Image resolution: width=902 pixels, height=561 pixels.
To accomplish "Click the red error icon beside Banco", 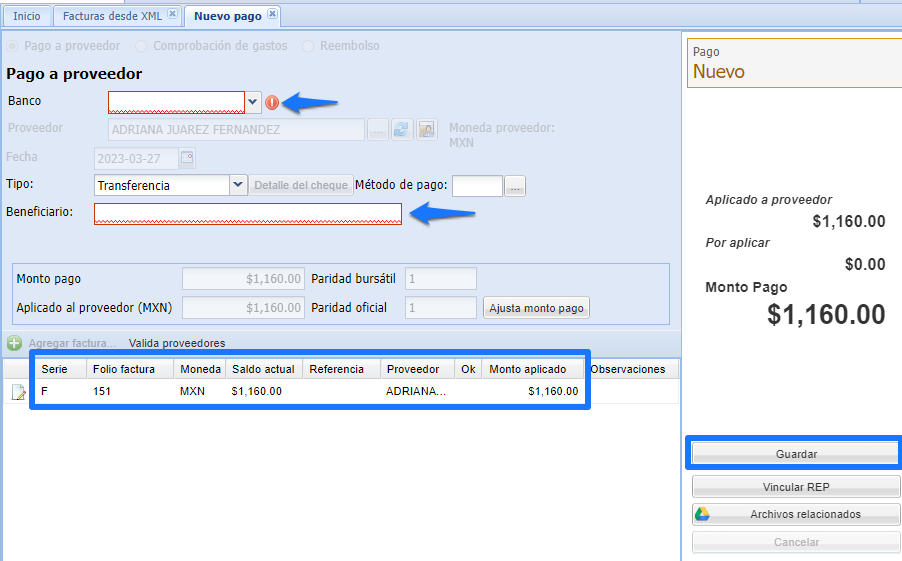I will [272, 102].
